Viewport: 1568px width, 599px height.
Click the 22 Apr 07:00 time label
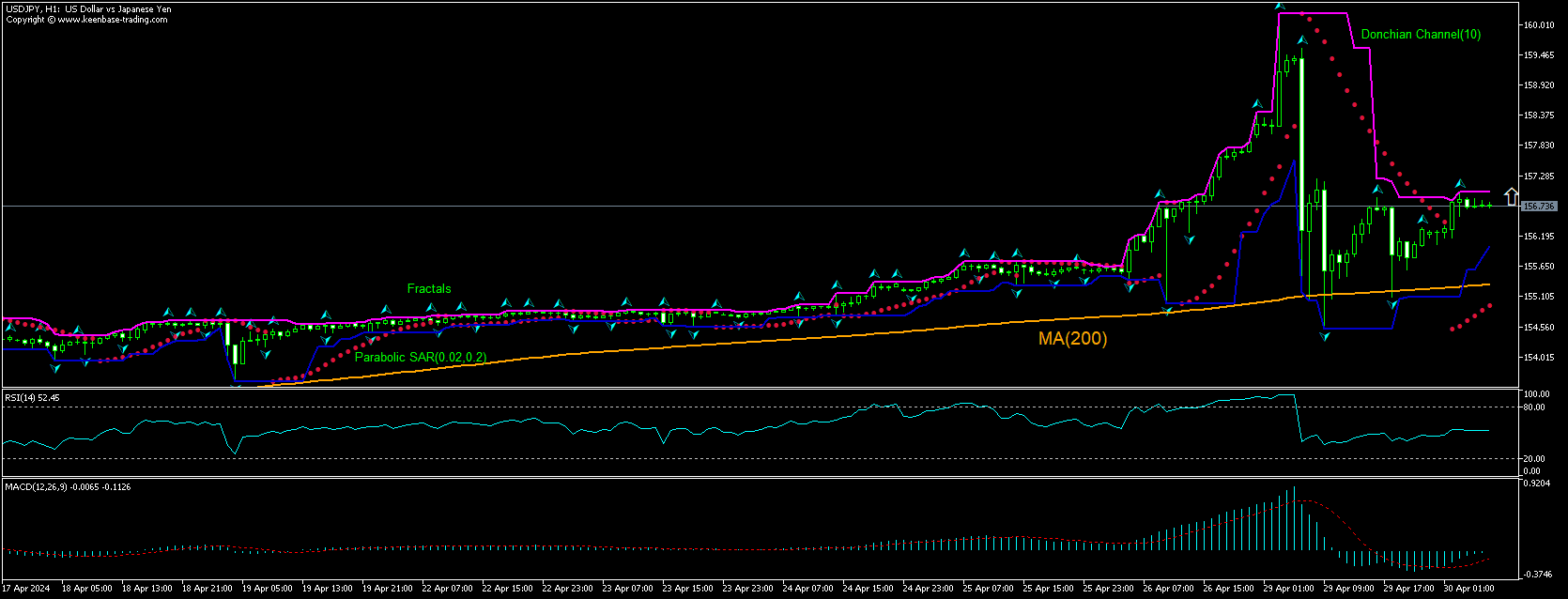click(447, 589)
